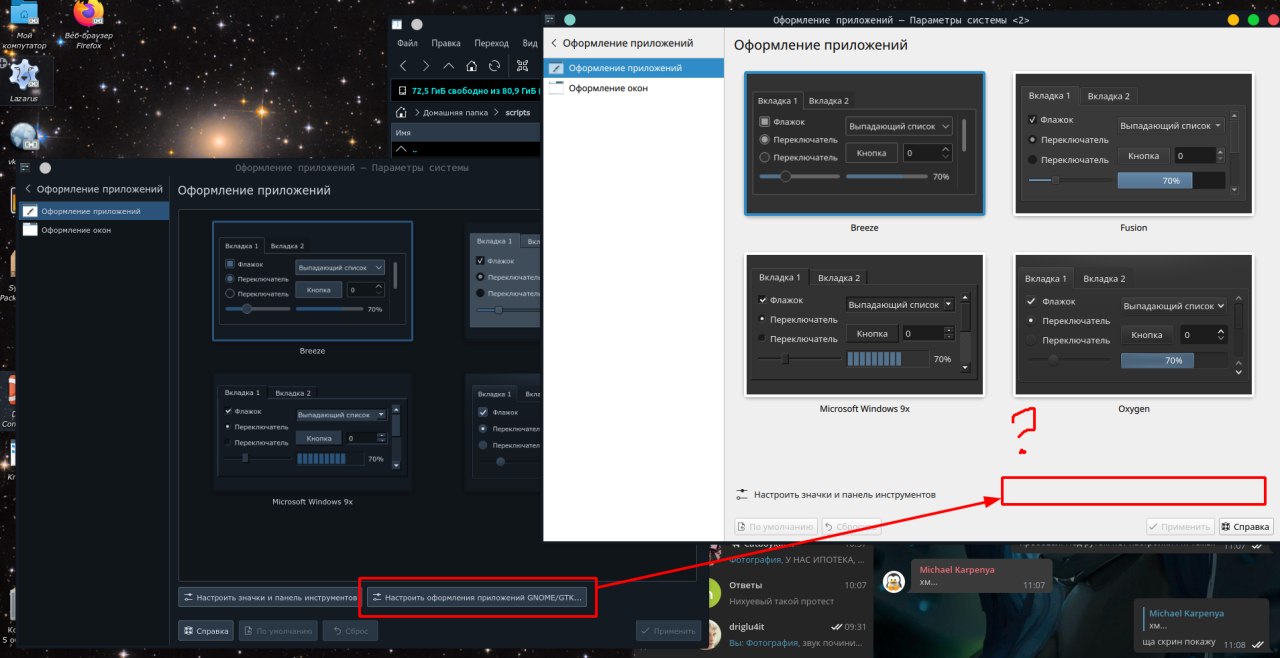Select first Переключатель in light window Breeze preview

765,139
